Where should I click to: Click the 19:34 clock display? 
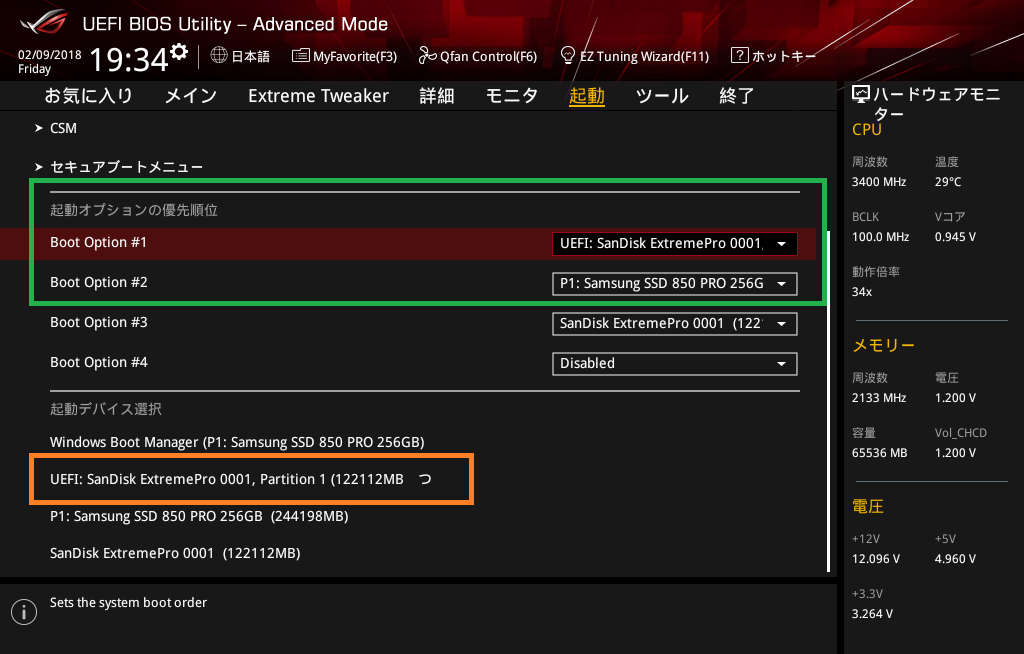[x=129, y=59]
